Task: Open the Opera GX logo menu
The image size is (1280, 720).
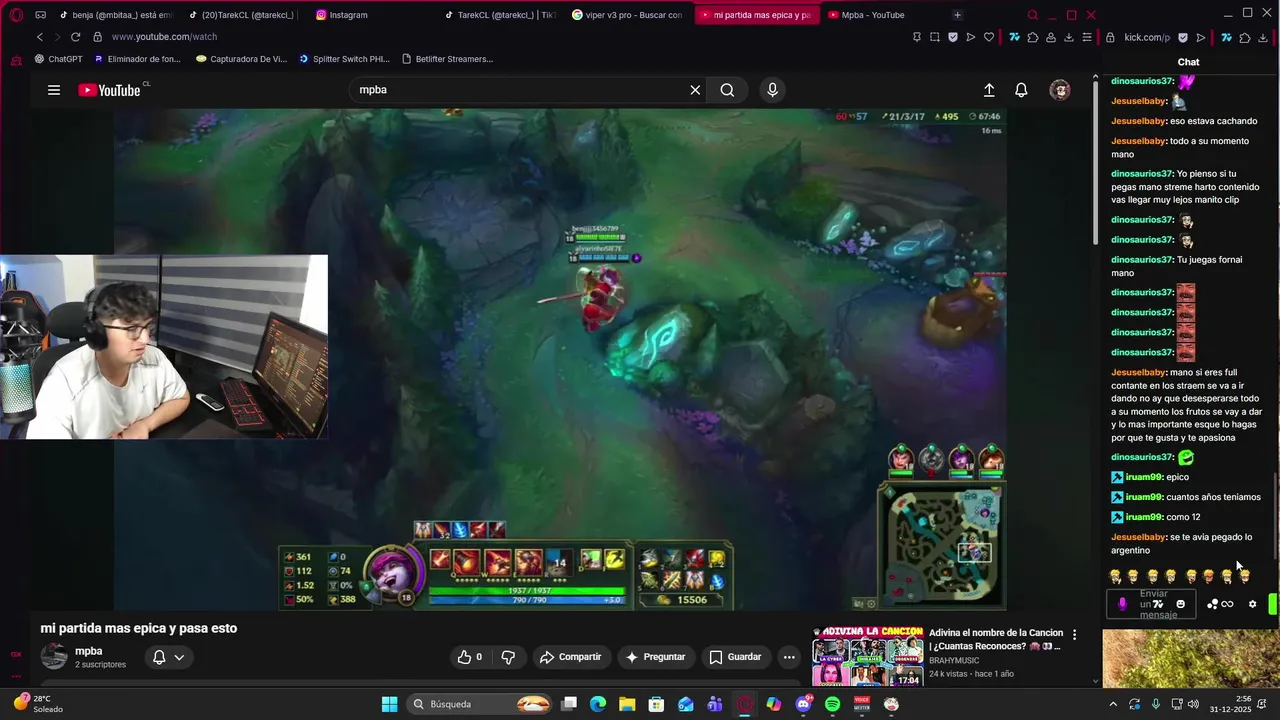Action: click(16, 15)
